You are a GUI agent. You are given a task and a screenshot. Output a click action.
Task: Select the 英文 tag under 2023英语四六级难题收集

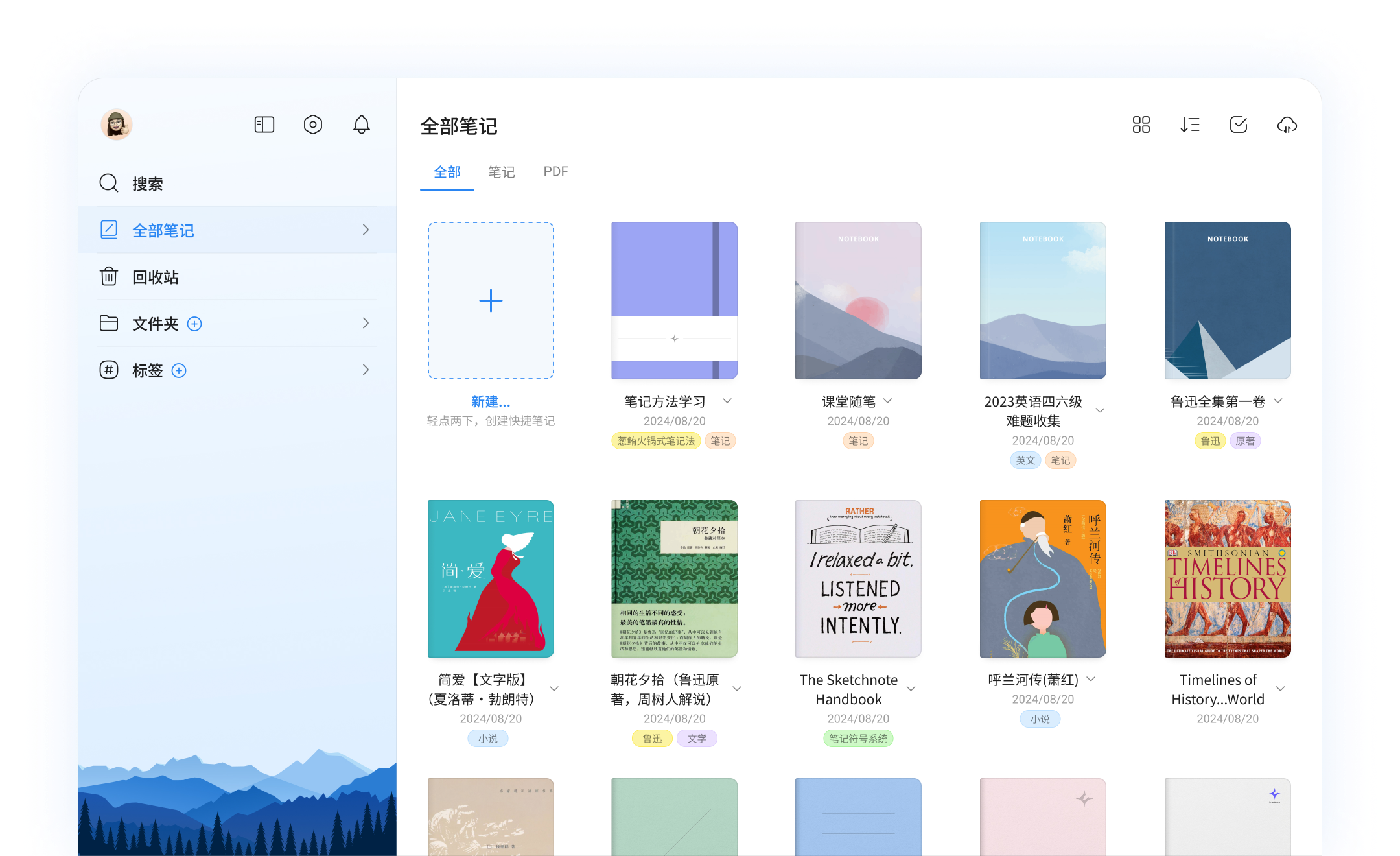point(1025,460)
